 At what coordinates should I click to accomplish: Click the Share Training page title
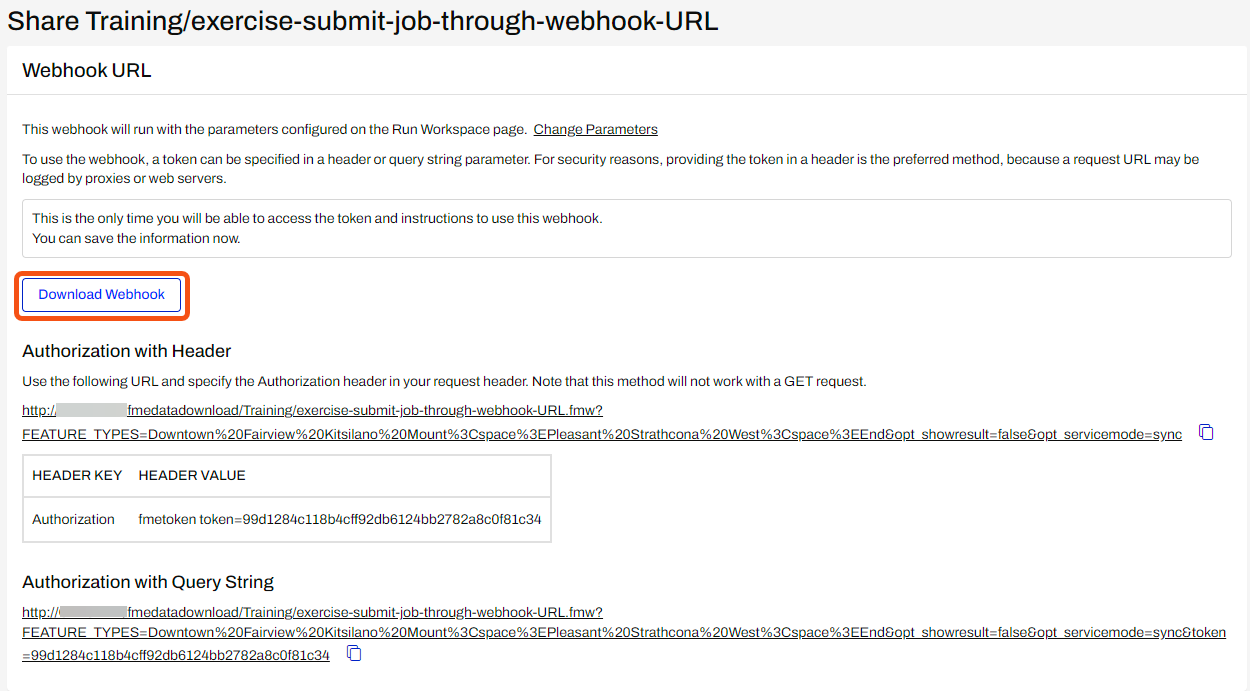362,20
